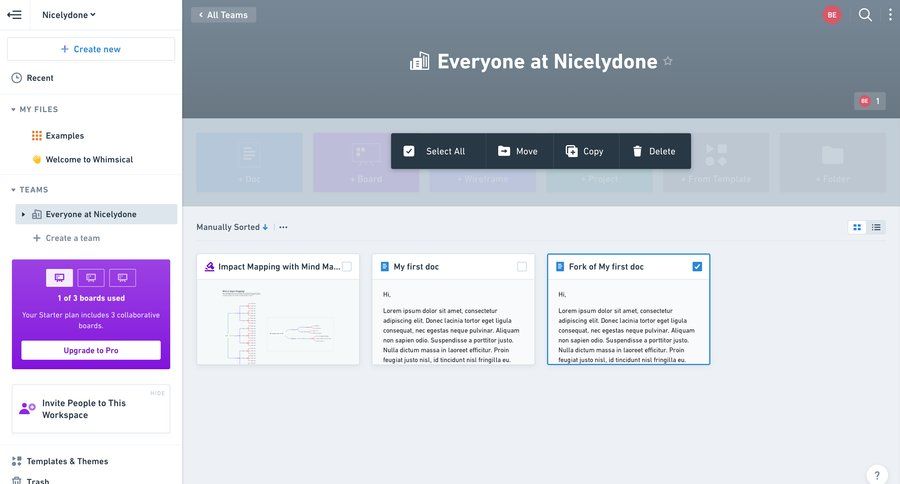Switch to list view
This screenshot has height=484, width=900.
coord(876,227)
